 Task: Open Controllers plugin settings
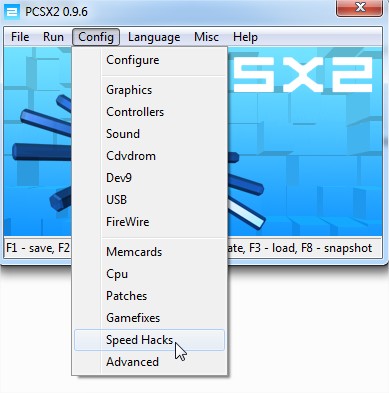[x=149, y=112]
